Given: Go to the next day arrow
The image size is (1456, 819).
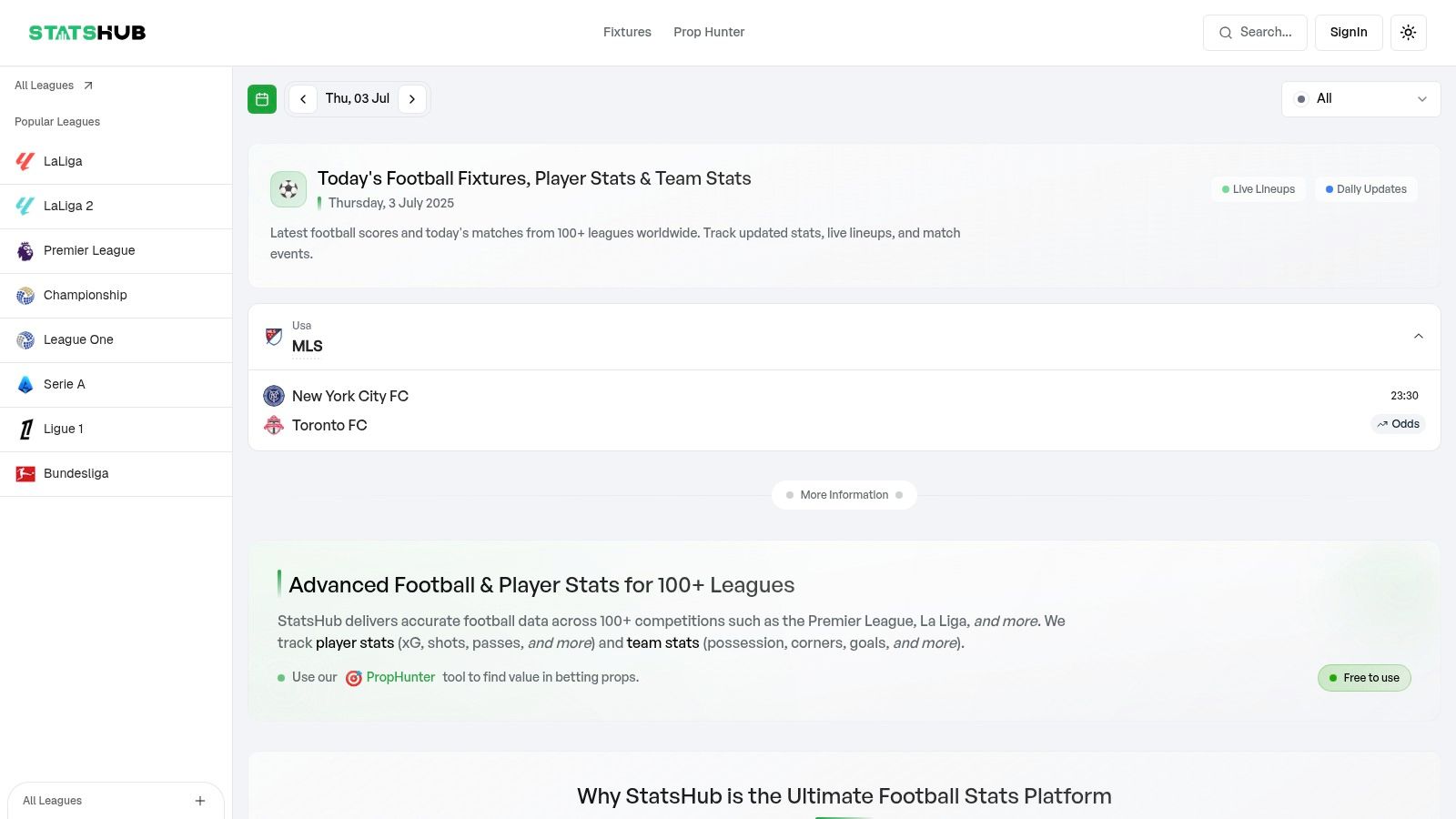Looking at the screenshot, I should coord(412,99).
